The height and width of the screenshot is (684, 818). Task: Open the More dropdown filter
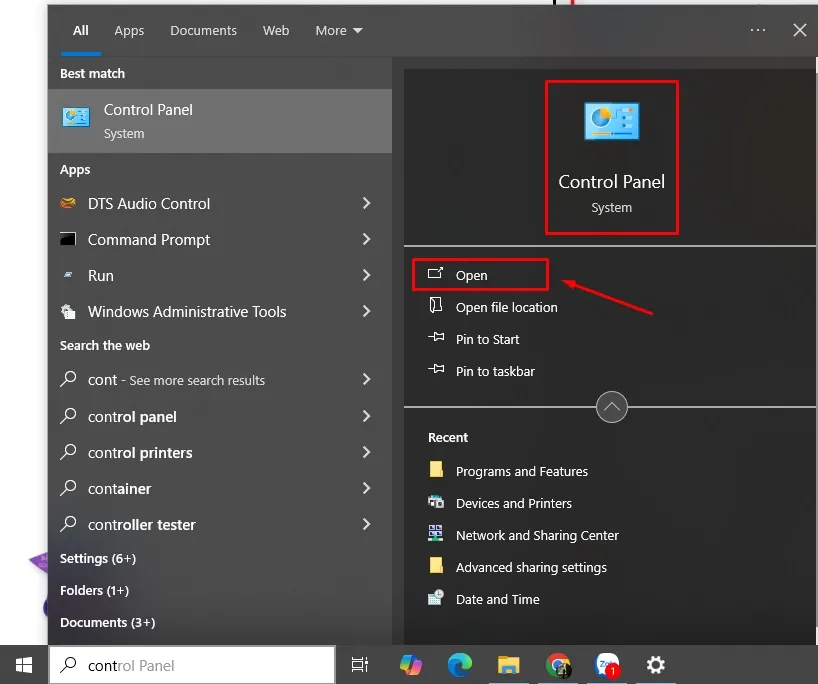point(339,30)
